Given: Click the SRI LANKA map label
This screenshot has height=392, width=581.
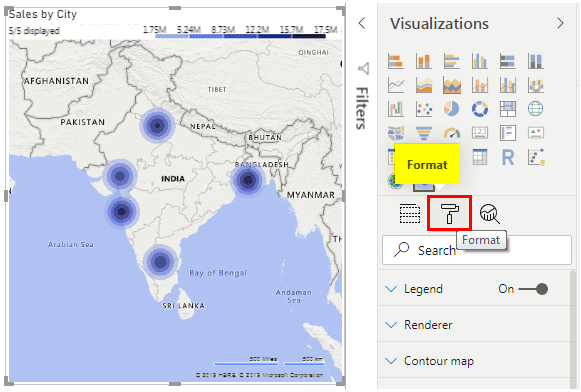Looking at the screenshot, I should 183,306.
